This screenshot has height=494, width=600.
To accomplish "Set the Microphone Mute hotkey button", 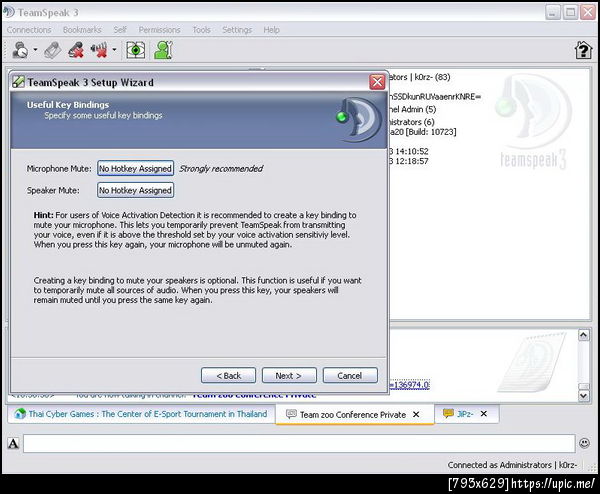I will coord(135,168).
